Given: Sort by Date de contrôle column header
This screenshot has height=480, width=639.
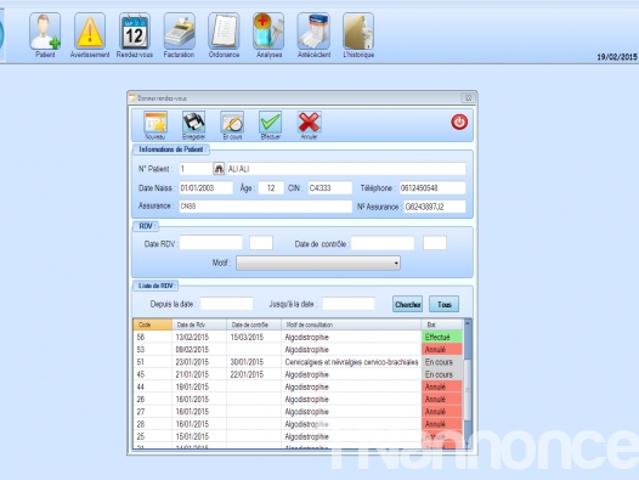Looking at the screenshot, I should point(254,325).
